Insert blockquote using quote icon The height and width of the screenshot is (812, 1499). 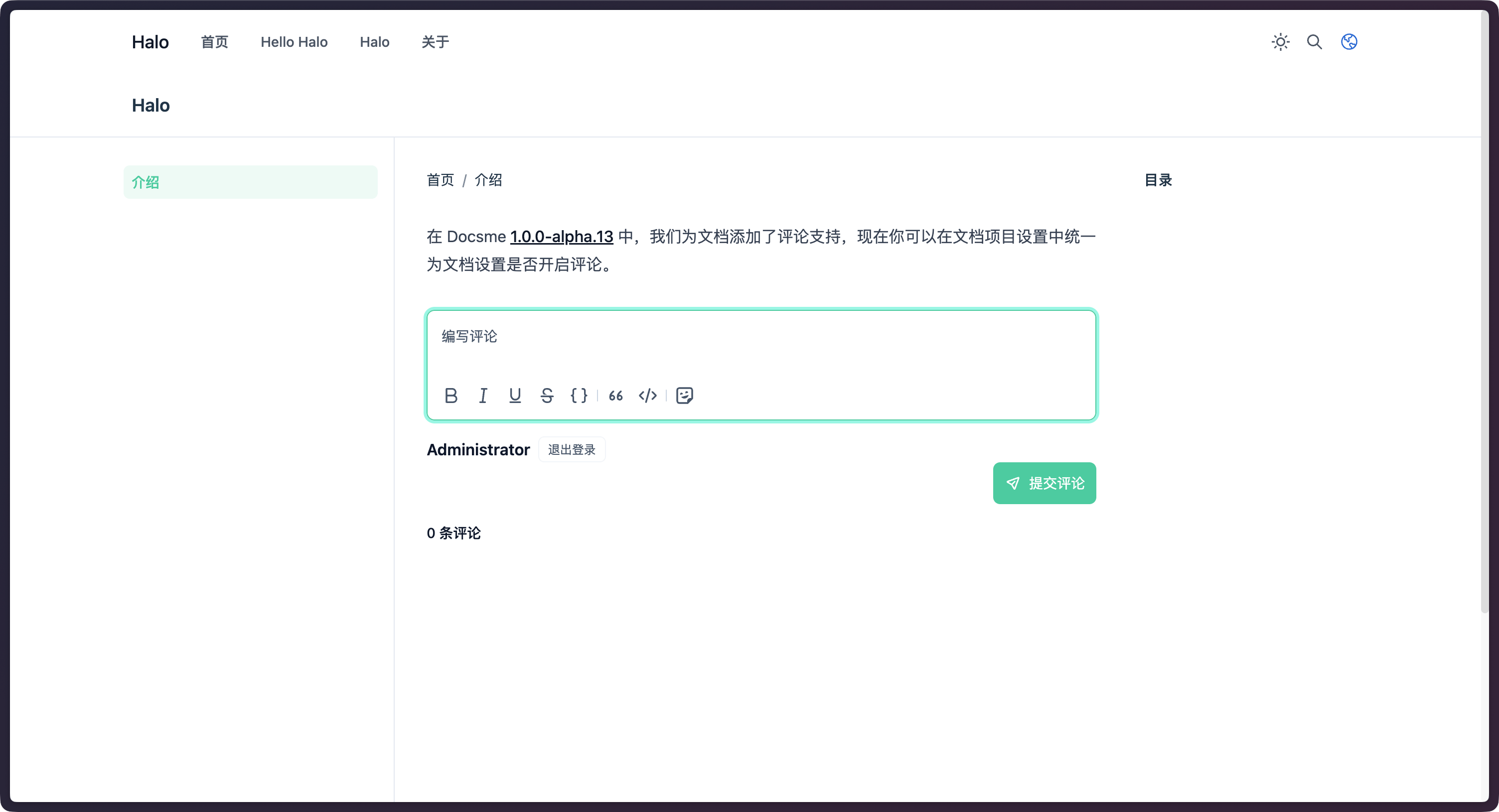click(x=615, y=396)
